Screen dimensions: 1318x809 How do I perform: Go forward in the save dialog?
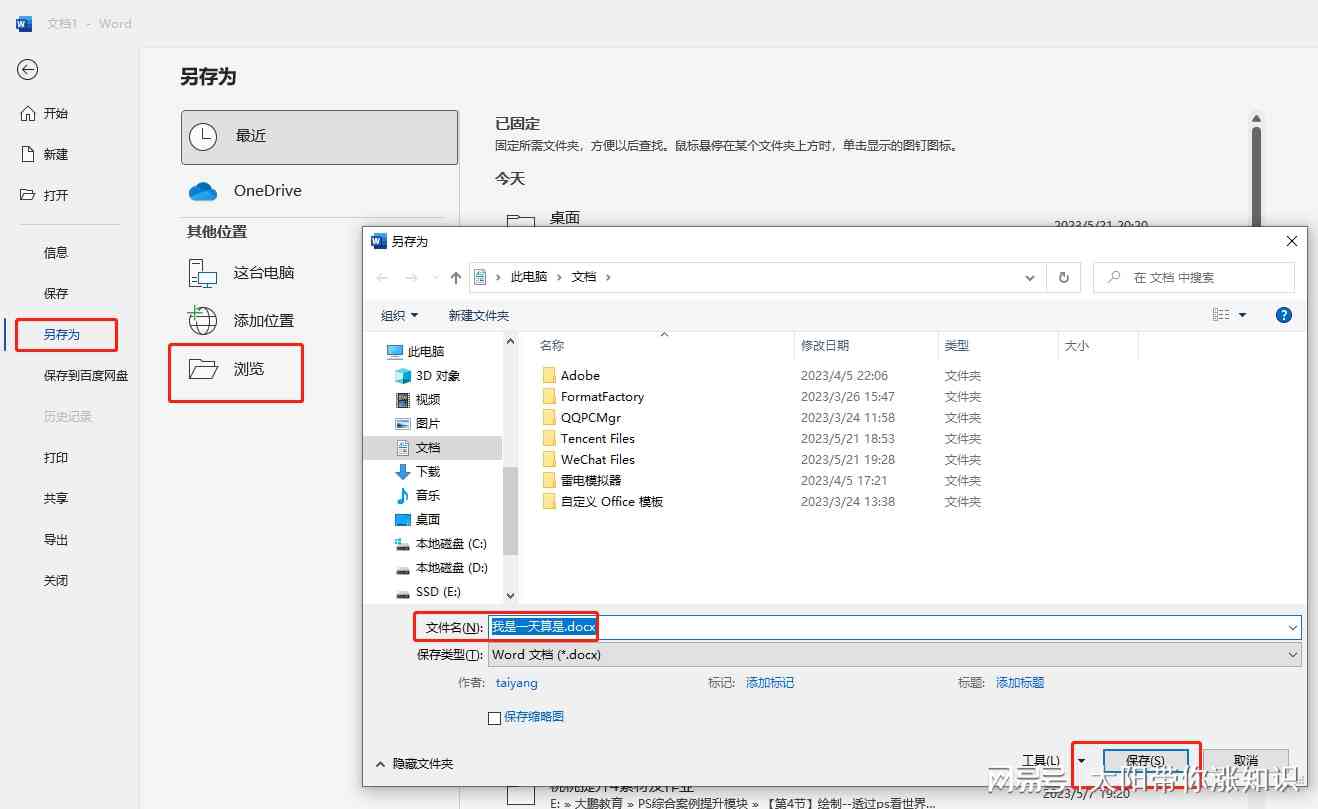[411, 278]
